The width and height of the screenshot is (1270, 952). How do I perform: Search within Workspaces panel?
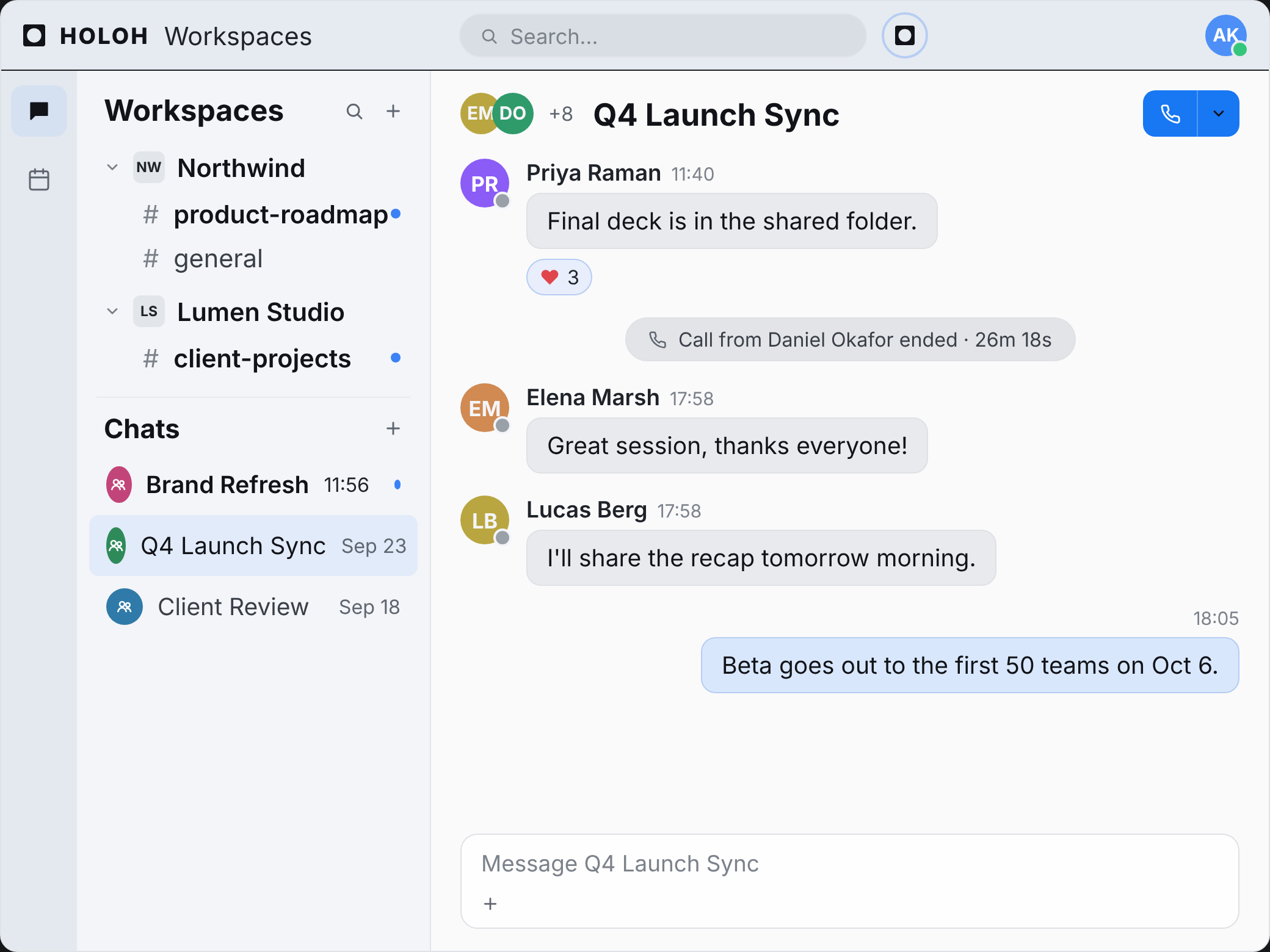tap(354, 111)
